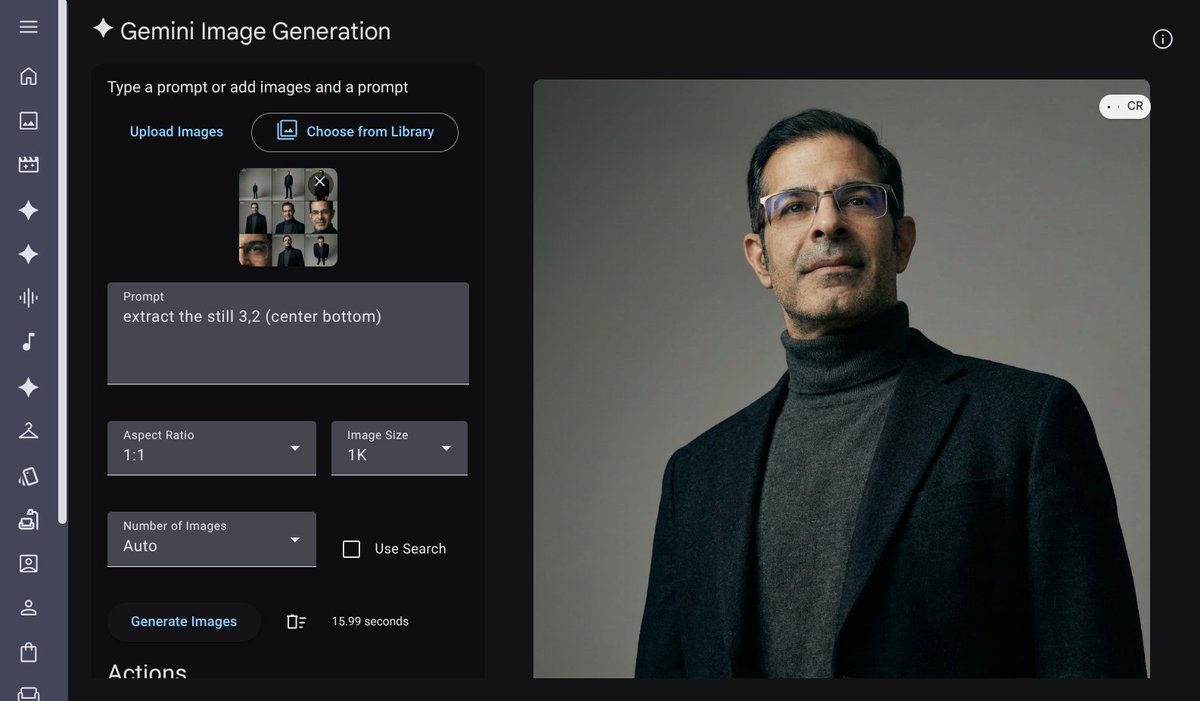Viewport: 1200px width, 701px height.
Task: Click the CR badge on the generated image
Action: 1126,106
